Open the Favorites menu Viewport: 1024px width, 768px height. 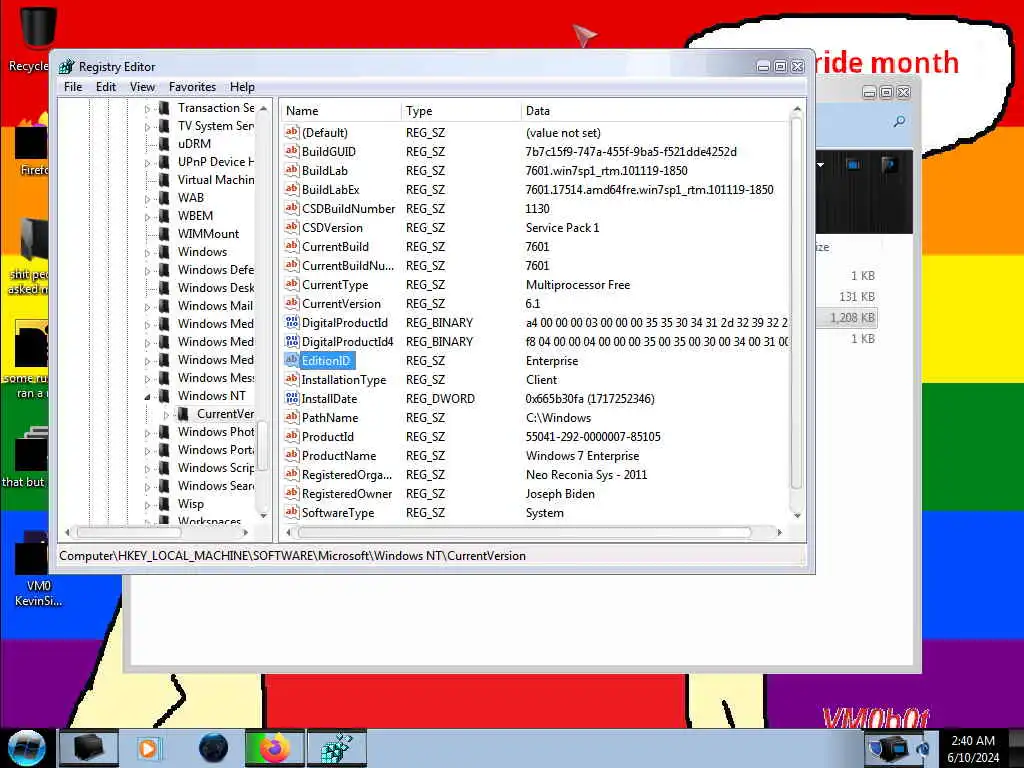click(192, 87)
